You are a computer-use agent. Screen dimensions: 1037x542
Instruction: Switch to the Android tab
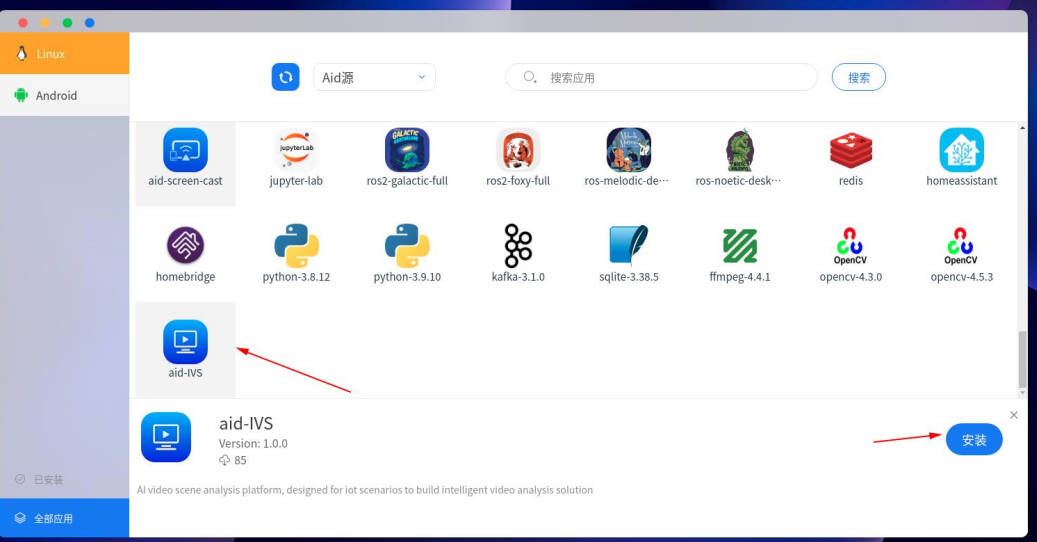tap(65, 95)
